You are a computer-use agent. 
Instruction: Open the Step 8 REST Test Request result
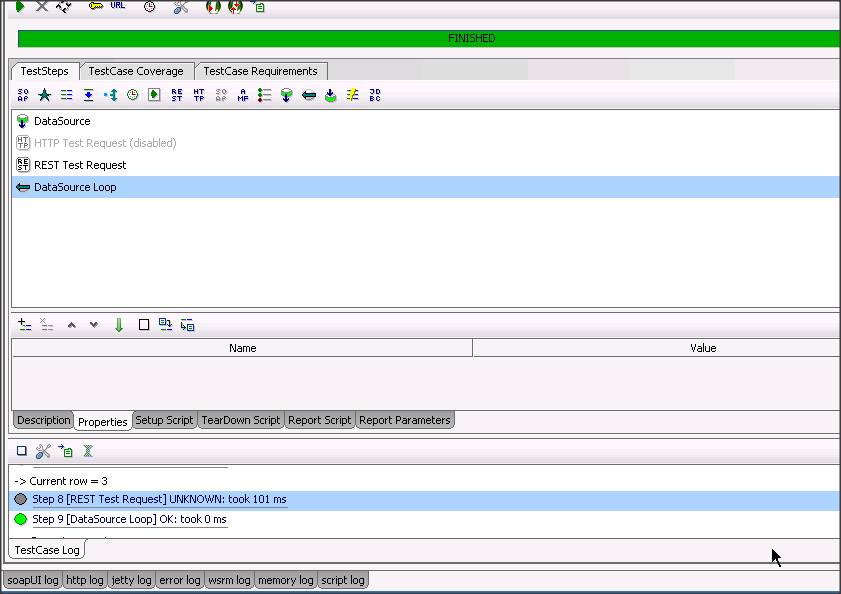159,499
